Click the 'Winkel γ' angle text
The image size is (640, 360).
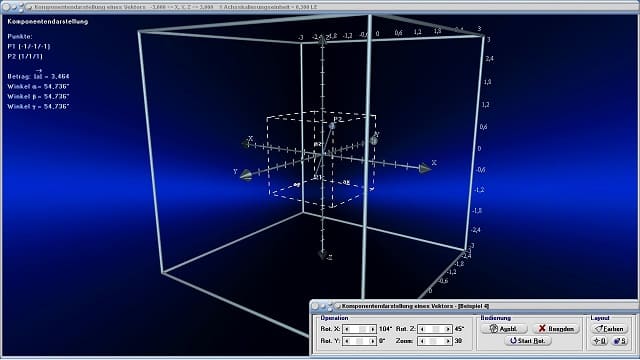[38, 107]
